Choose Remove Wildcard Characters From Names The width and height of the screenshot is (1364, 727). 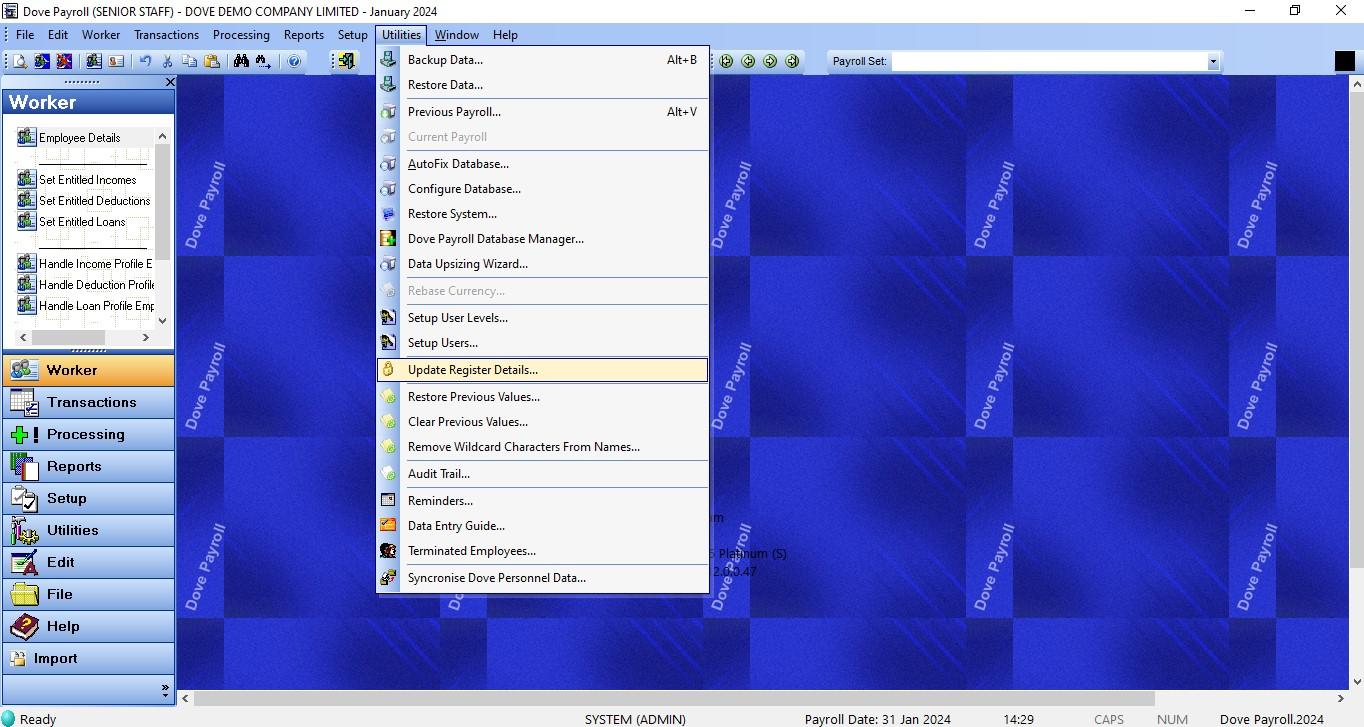tap(543, 447)
